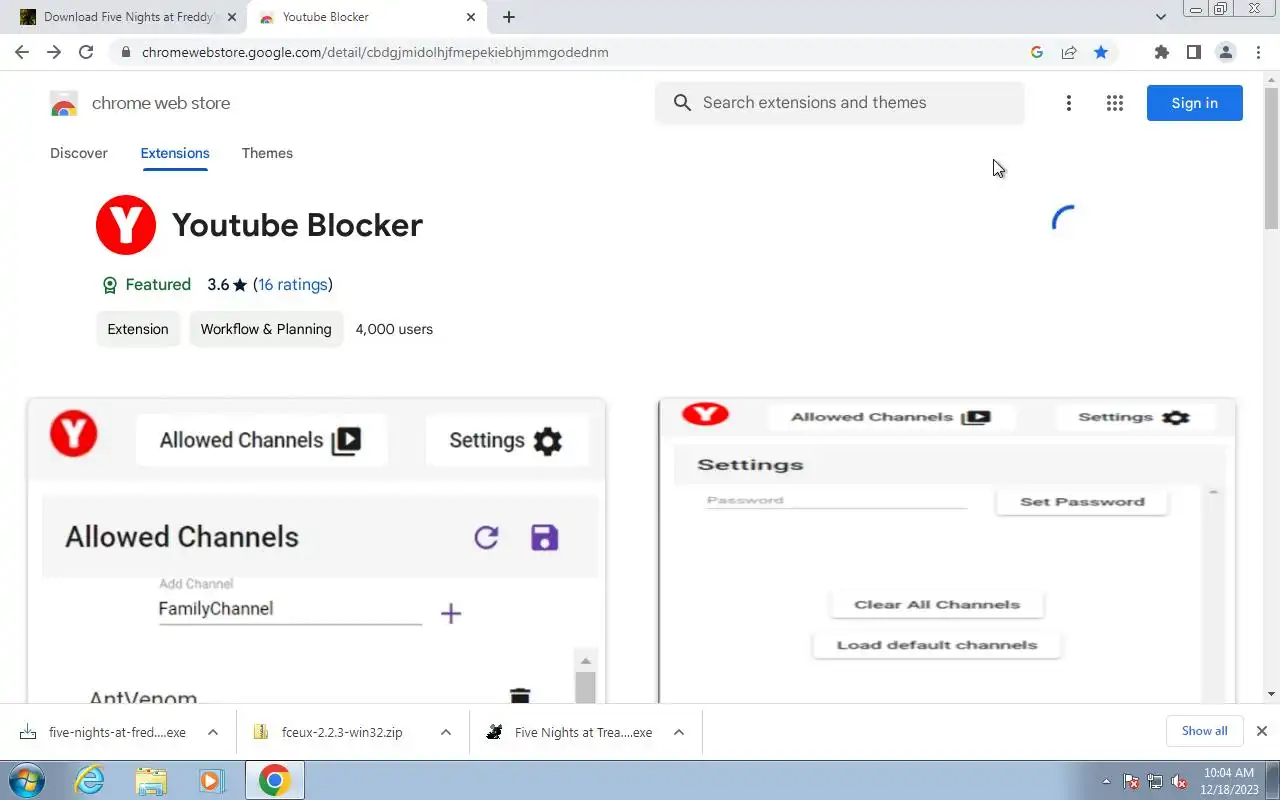The width and height of the screenshot is (1280, 800).
Task: Open the Five Nights at Trea....exe download
Action: (x=570, y=732)
